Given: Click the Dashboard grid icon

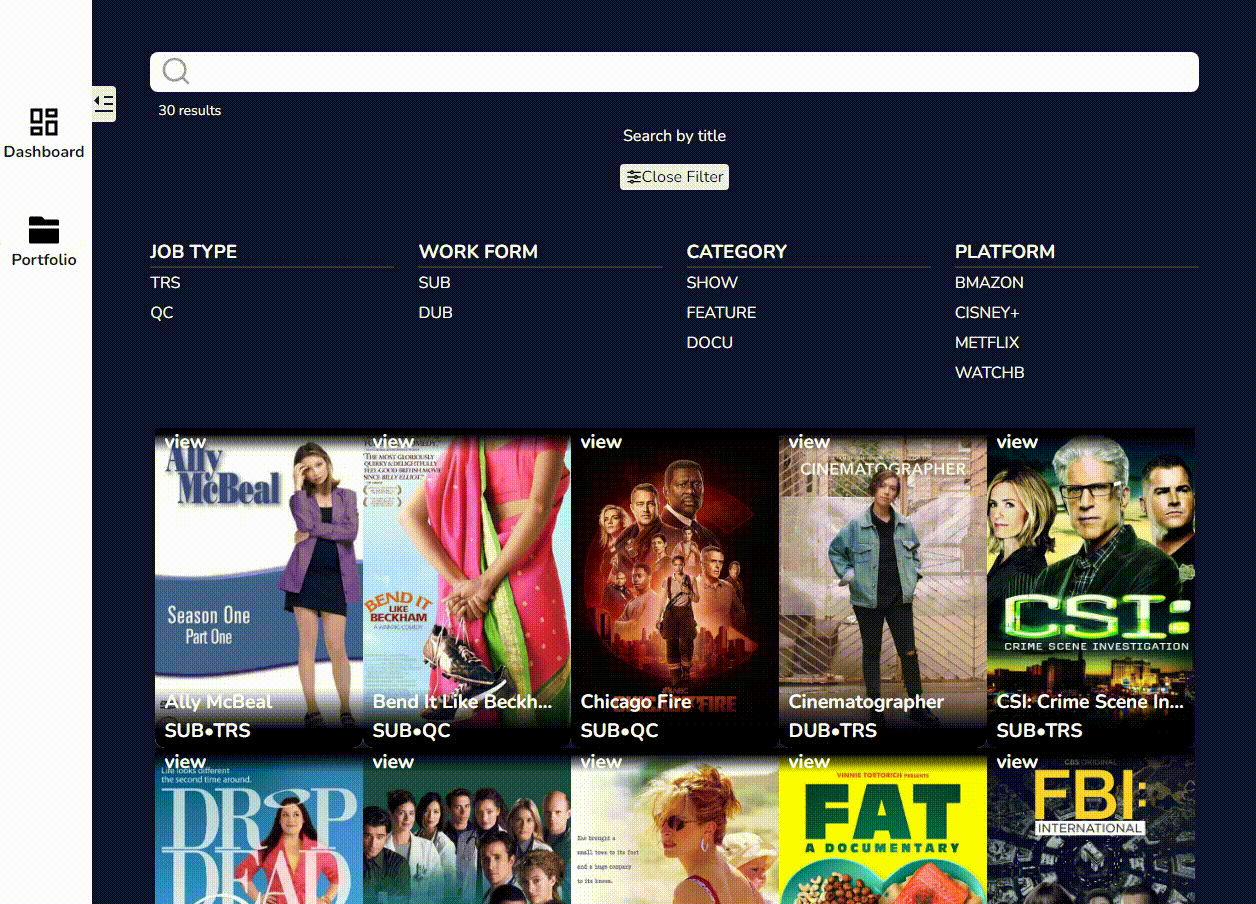Looking at the screenshot, I should point(44,122).
